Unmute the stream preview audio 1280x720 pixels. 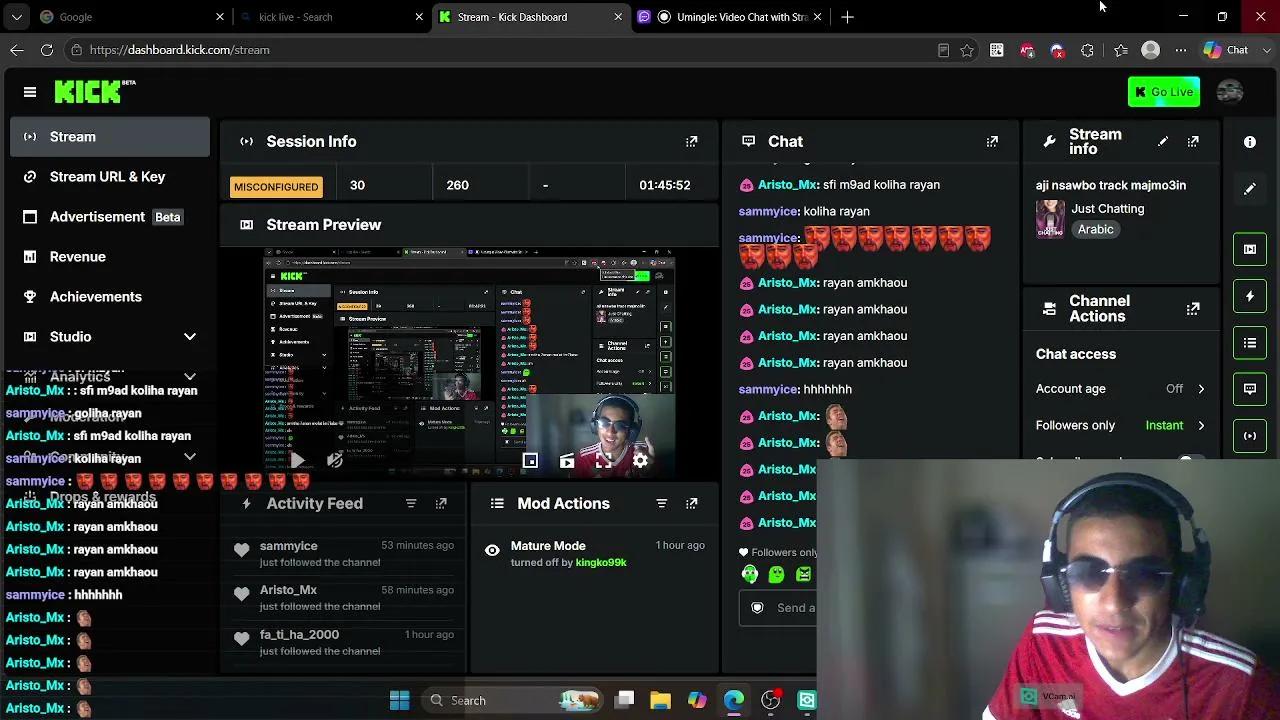[335, 461]
